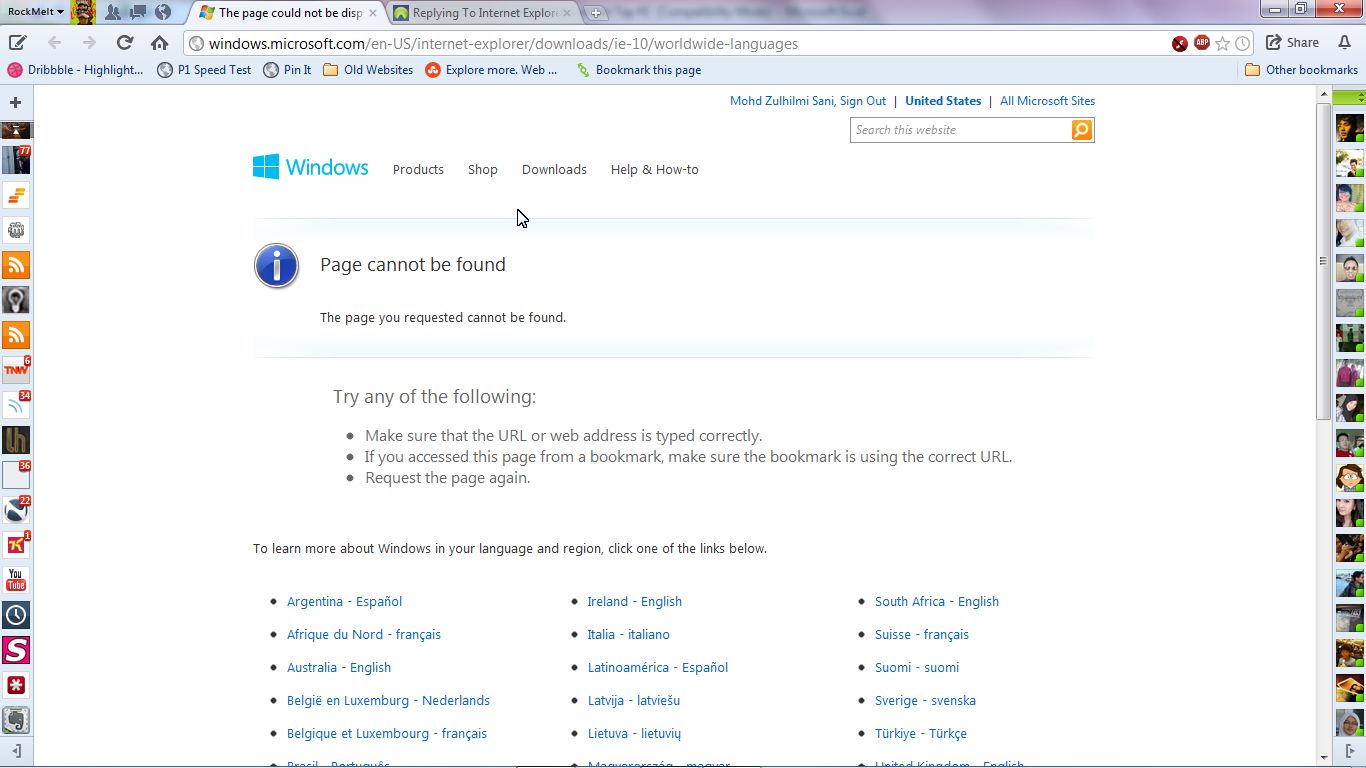The height and width of the screenshot is (768, 1366).
Task: Switch to the 'Replying To Internet Explorer' tab
Action: pyautogui.click(x=484, y=13)
